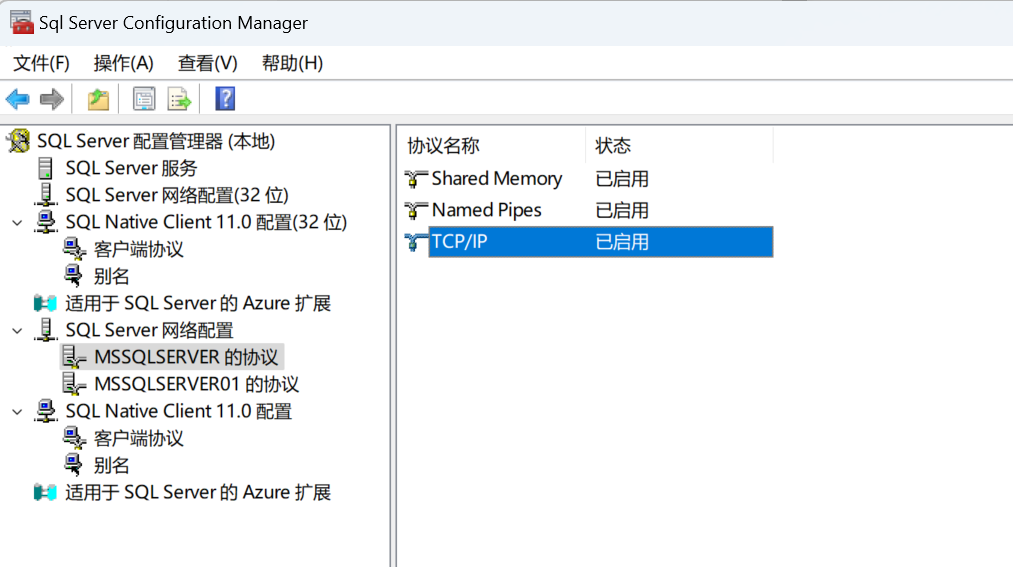Select SQL Server 服务 in the tree

click(131, 168)
